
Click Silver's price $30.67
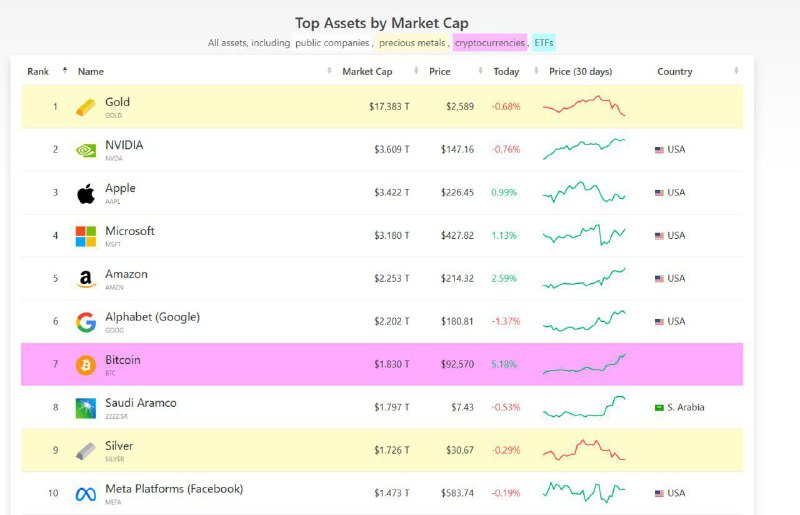coord(460,450)
